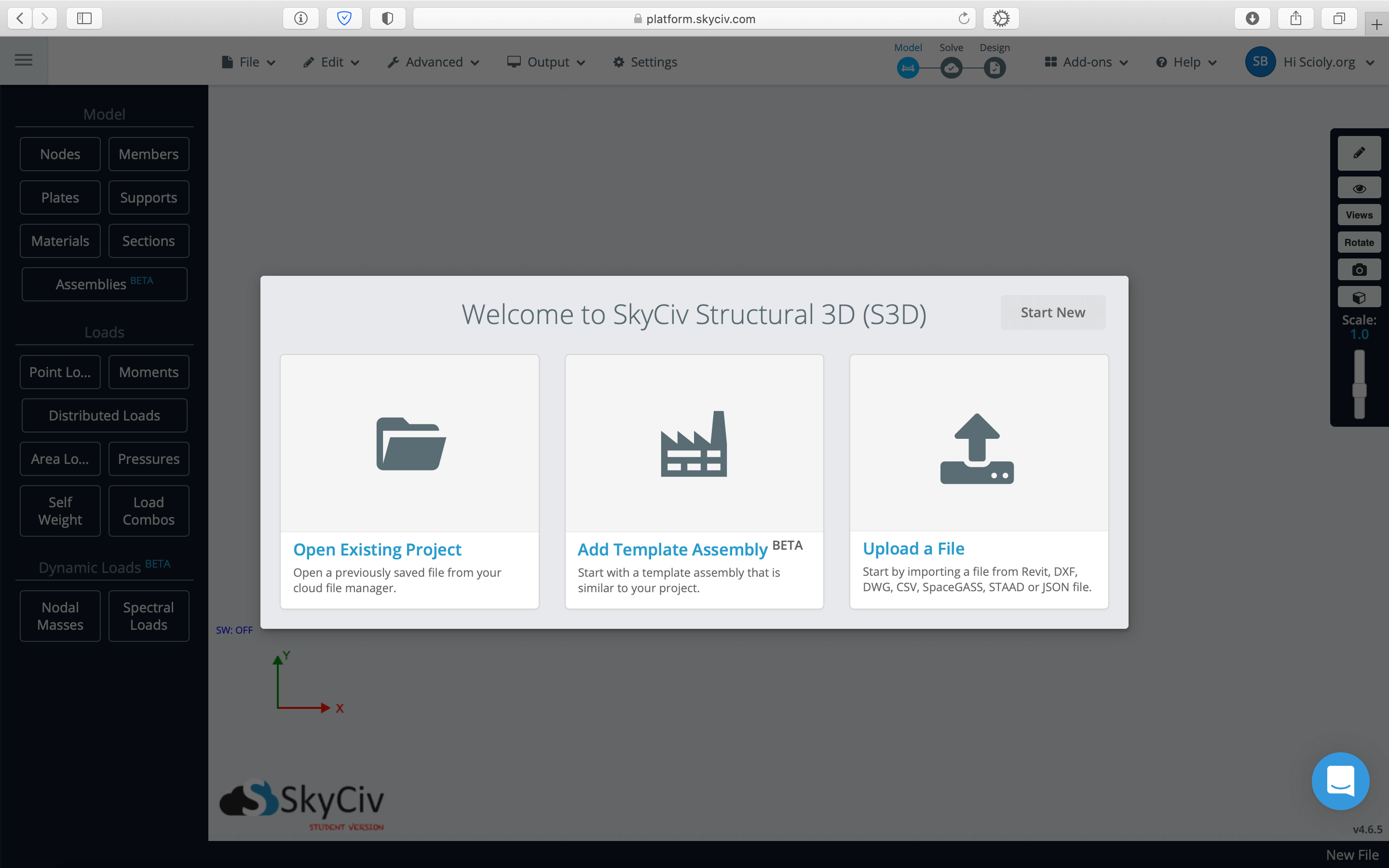Image resolution: width=1389 pixels, height=868 pixels.
Task: Expand the Add-ons dropdown
Action: [1087, 62]
